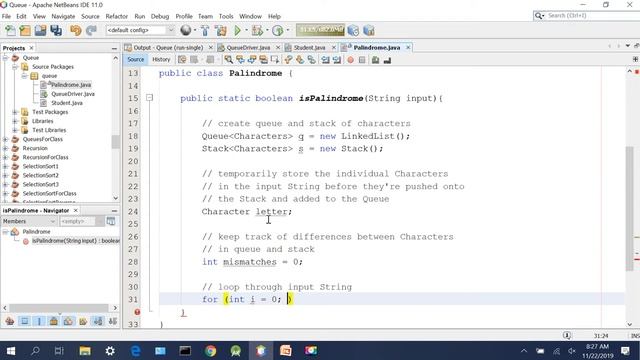Open the Members dropdown in Navigator
The width and height of the screenshot is (640, 360).
coord(29,221)
